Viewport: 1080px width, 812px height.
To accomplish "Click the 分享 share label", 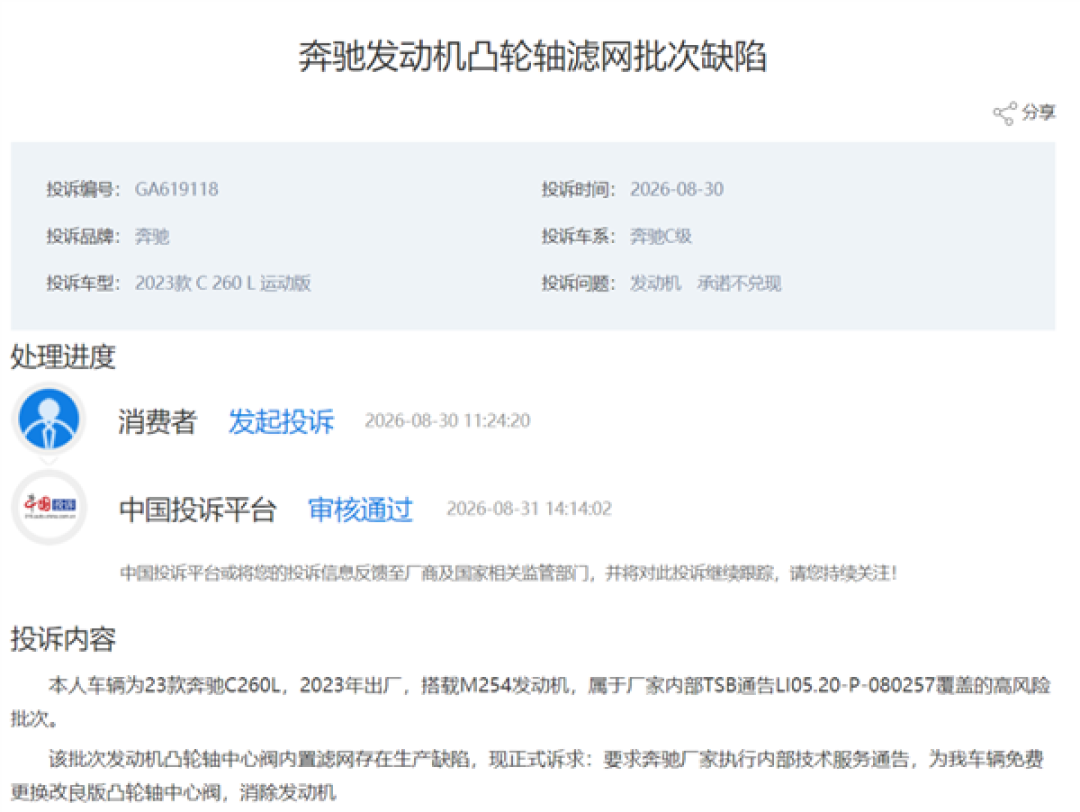I will (1039, 112).
